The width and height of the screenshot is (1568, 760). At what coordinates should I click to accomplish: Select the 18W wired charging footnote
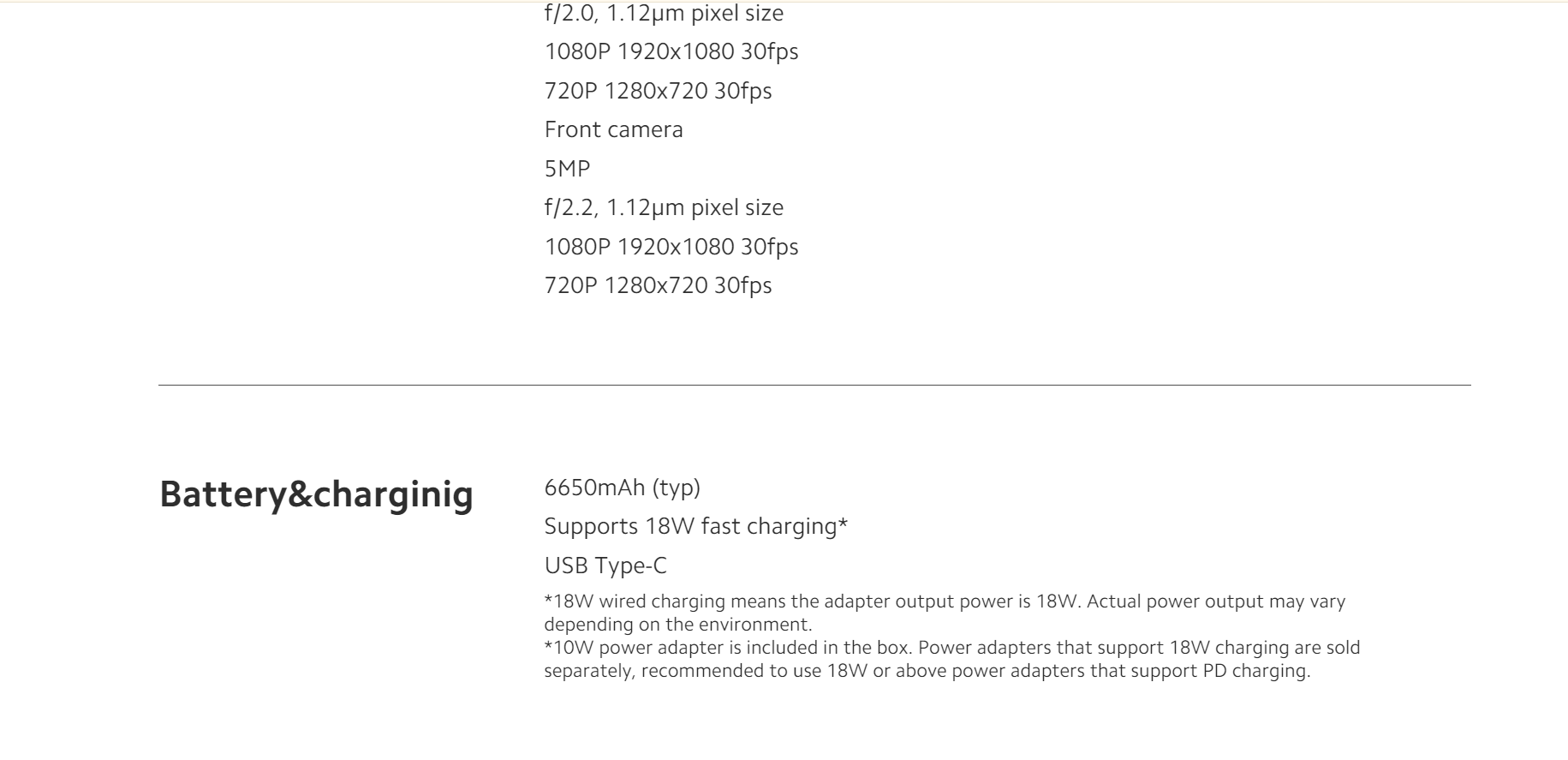945,613
